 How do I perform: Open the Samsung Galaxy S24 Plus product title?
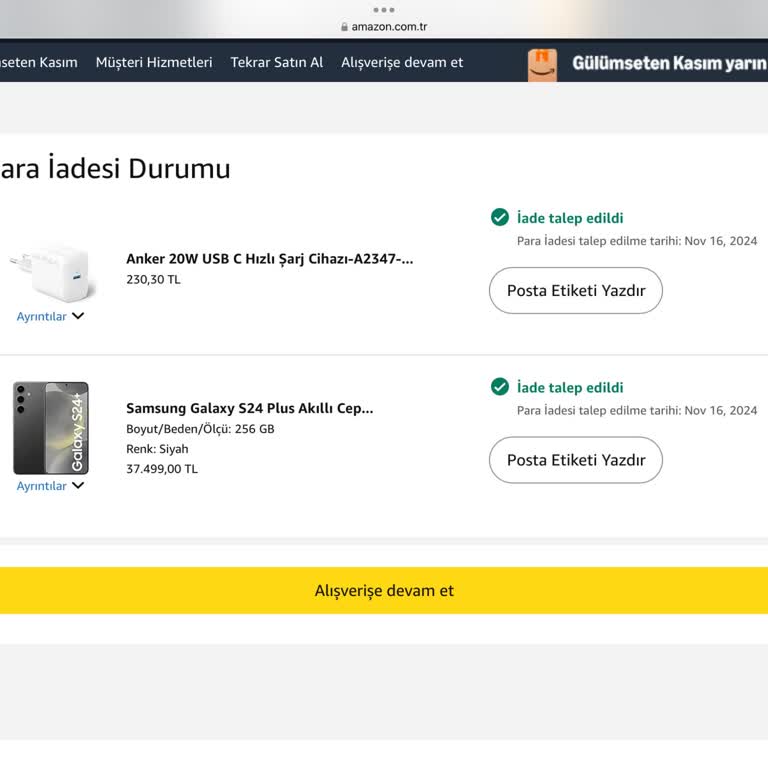tap(249, 408)
